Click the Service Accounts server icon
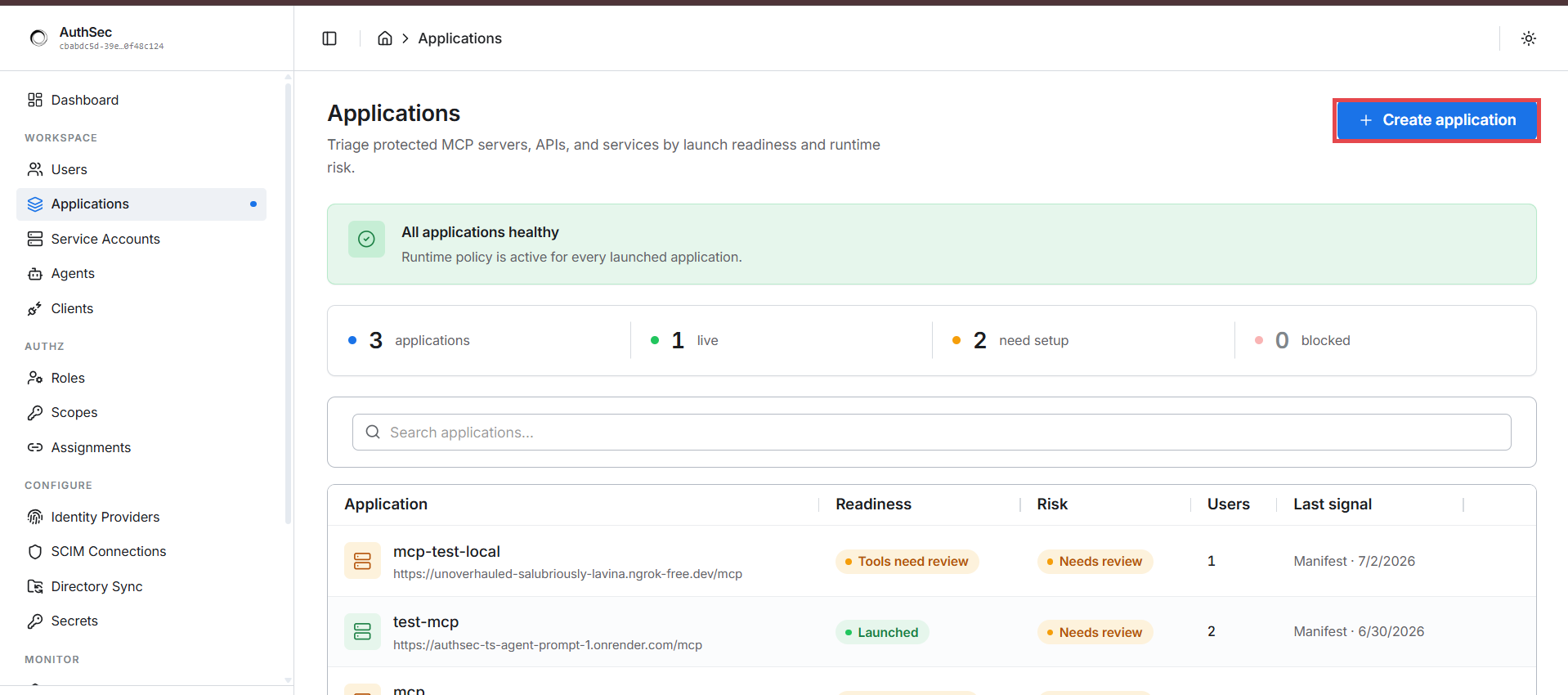The image size is (1568, 695). coord(35,239)
